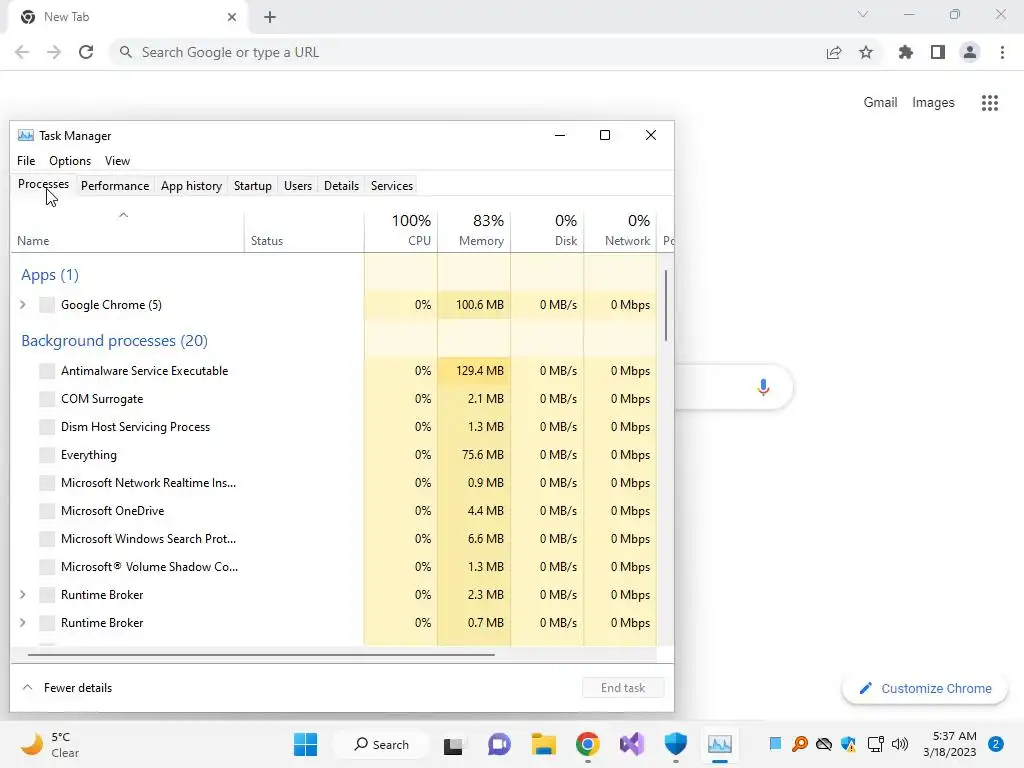The width and height of the screenshot is (1024, 768).
Task: Bookmark this tab with star icon
Action: click(x=866, y=52)
